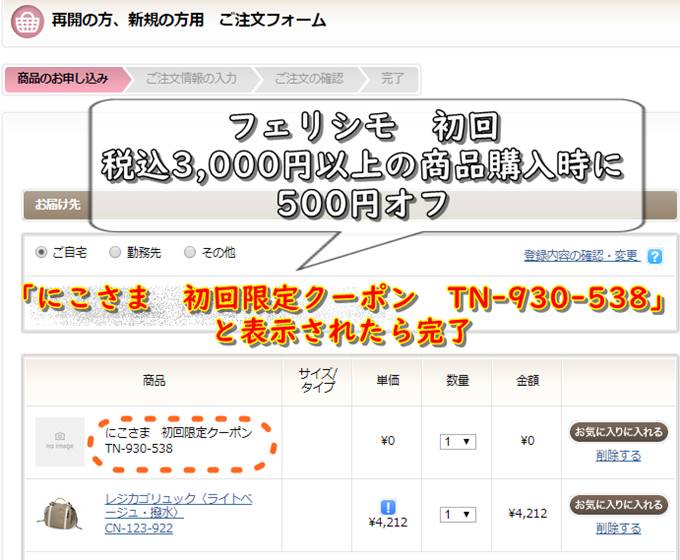
Task: Click the blue exclamation info icon by ¥4,212
Action: (388, 507)
